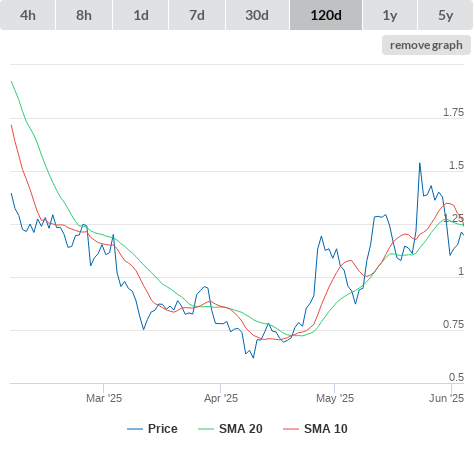This screenshot has height=455, width=474.
Task: Open the 7d time range tab
Action: pos(197,15)
